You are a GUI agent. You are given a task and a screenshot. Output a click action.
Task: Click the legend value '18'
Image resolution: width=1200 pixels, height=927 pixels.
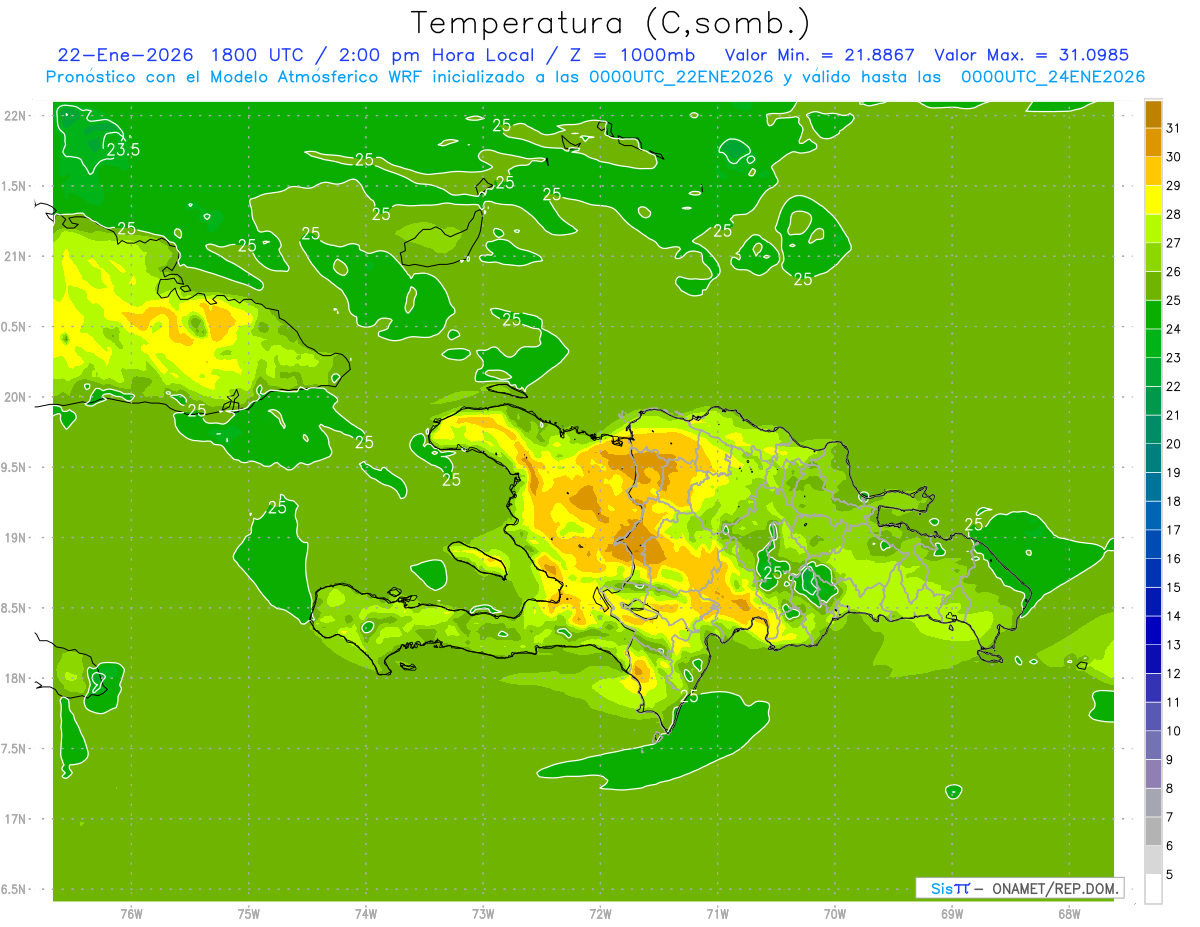point(1174,502)
